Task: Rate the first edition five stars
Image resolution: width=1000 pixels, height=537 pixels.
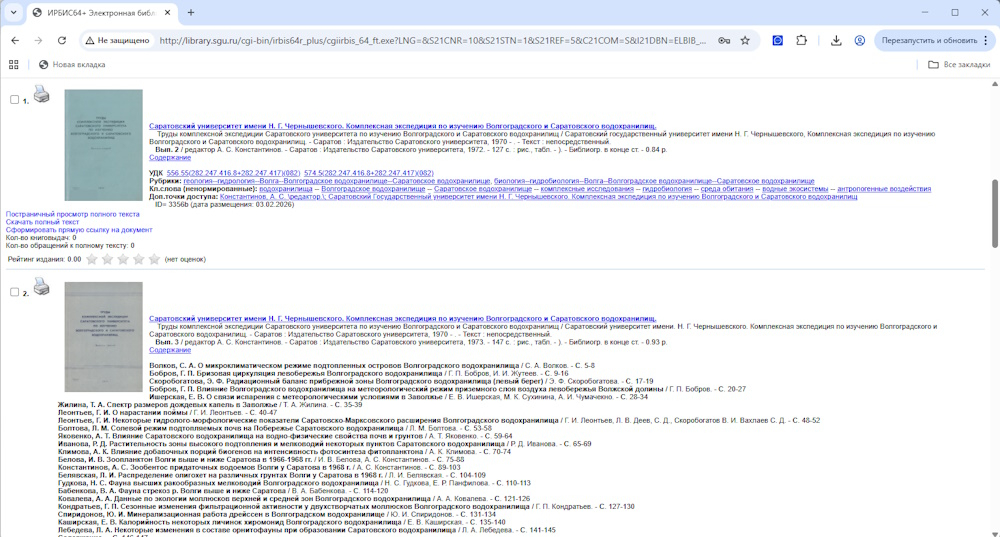Action: pos(154,259)
